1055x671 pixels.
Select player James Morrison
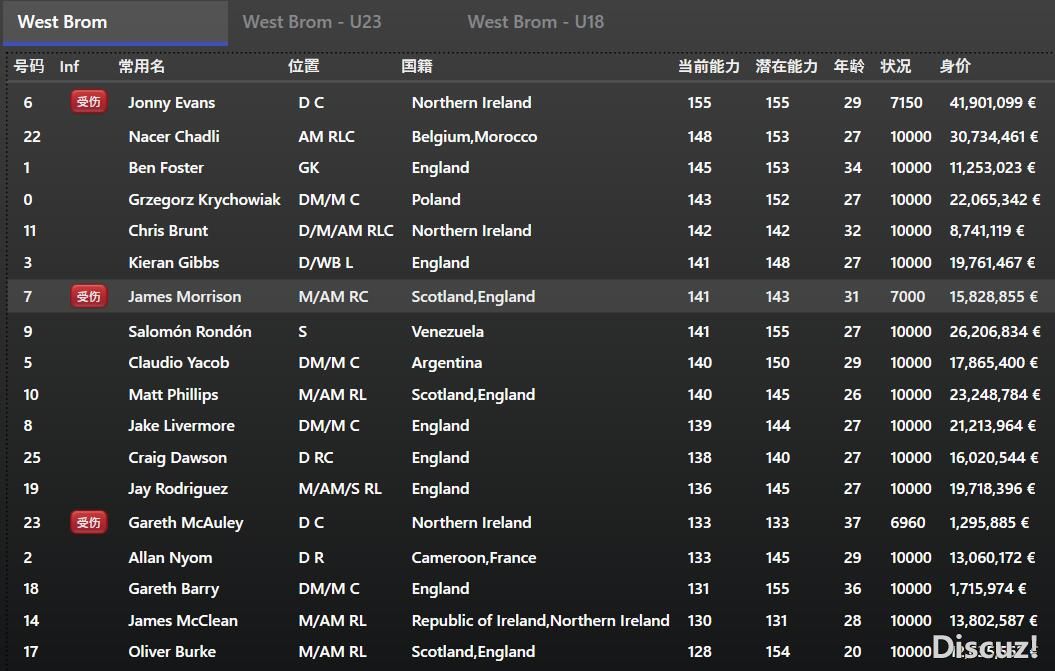tap(184, 297)
